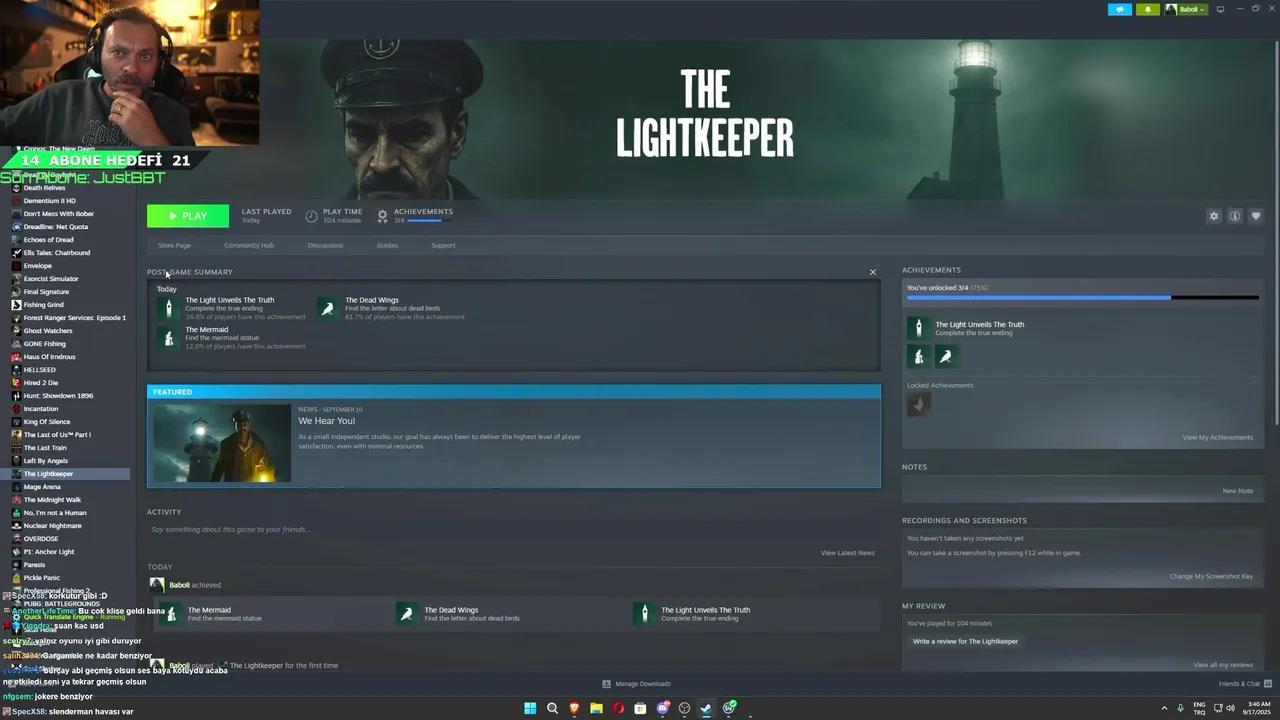Open View Latest News link
This screenshot has width=1280, height=720.
(847, 553)
